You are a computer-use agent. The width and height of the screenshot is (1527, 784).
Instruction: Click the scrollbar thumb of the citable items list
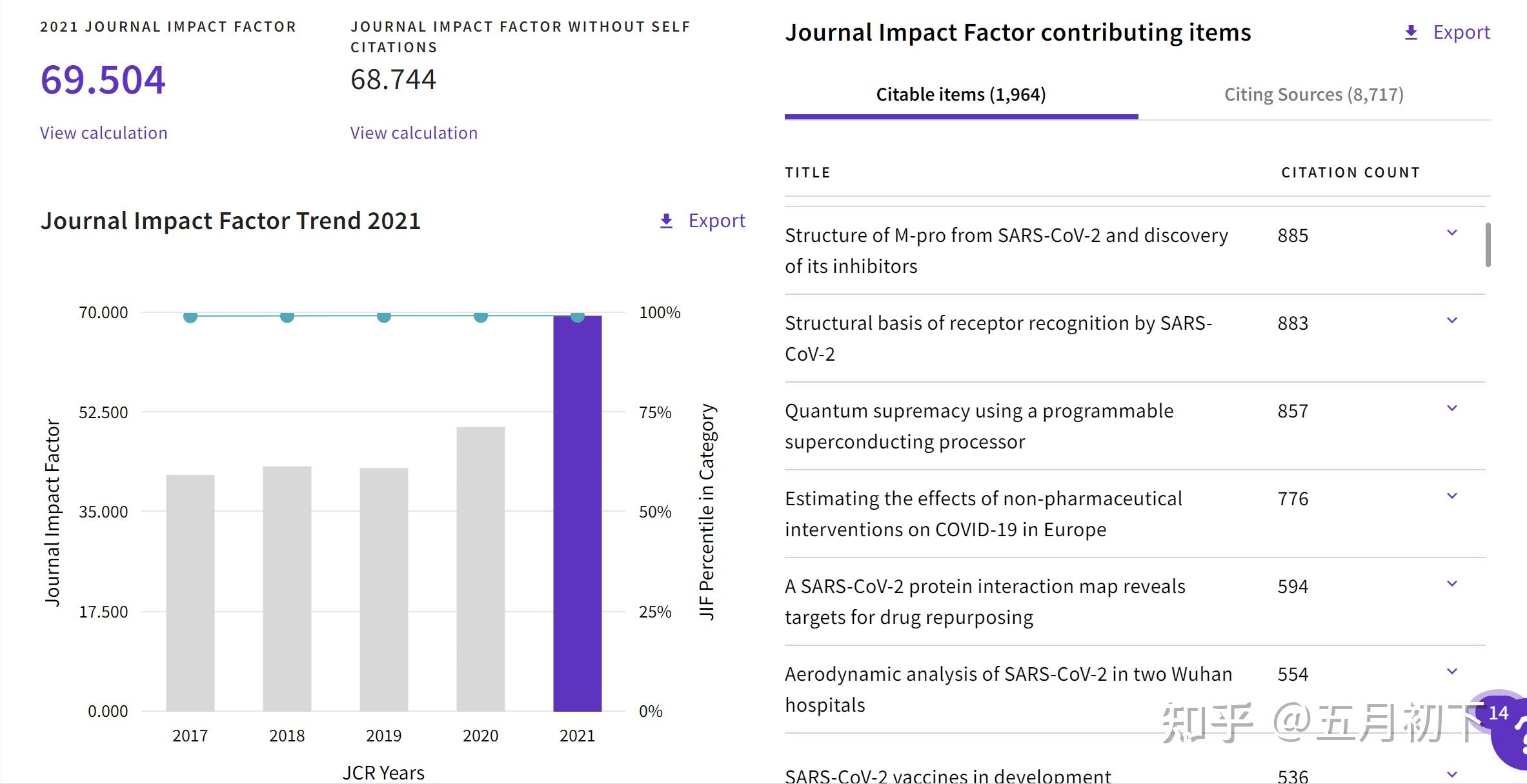tap(1488, 245)
